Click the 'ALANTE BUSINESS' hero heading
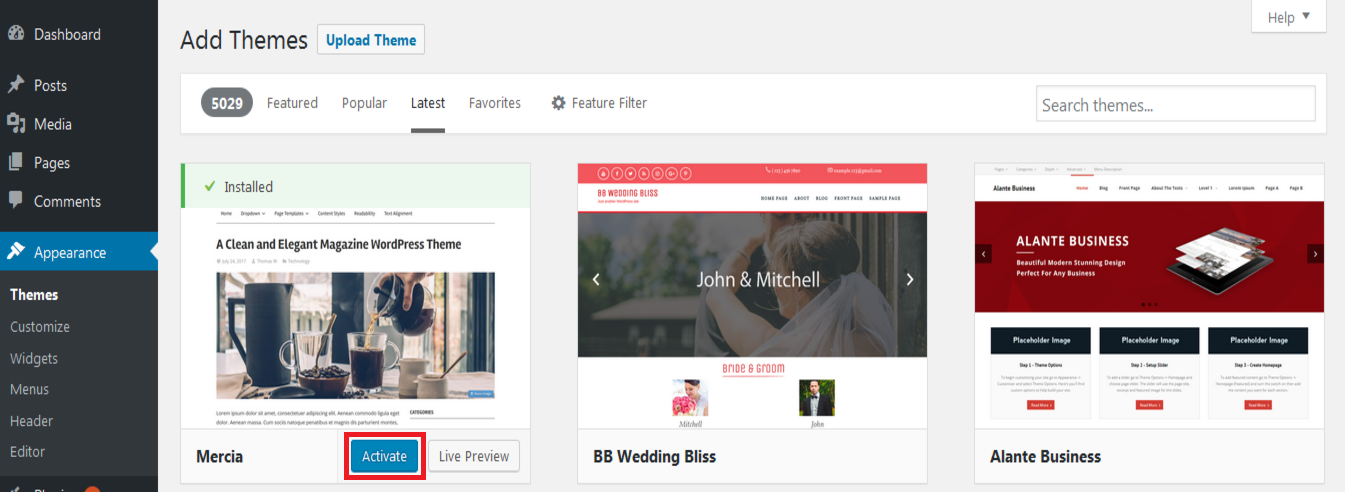Screen dimensions: 1345x492 click(1072, 241)
